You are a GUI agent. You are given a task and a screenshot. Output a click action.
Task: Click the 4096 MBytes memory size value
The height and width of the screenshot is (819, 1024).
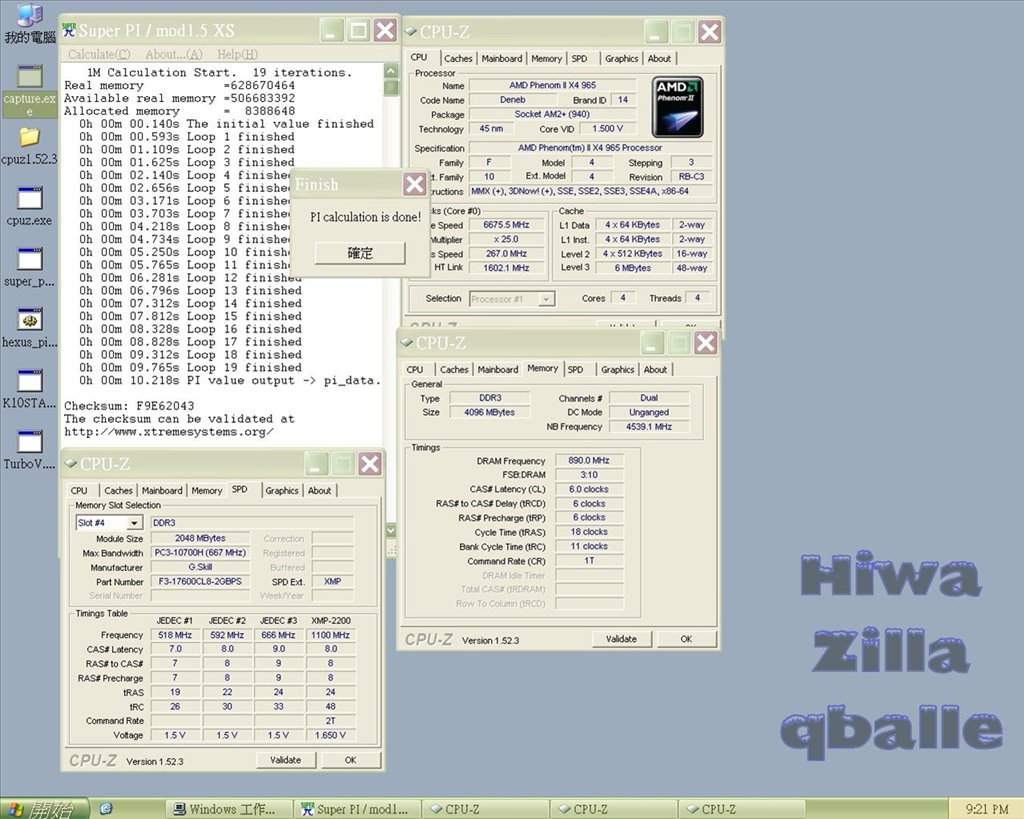tap(490, 412)
